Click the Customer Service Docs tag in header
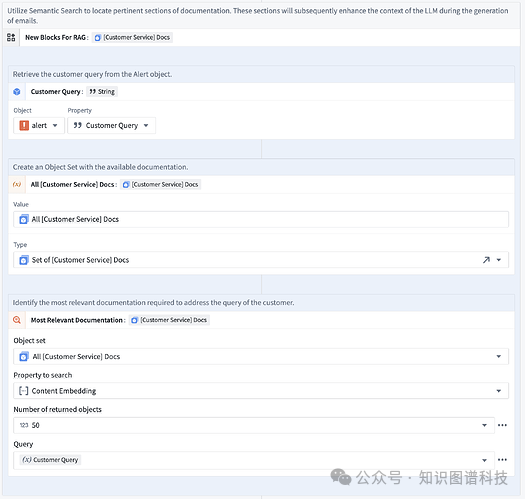 coord(133,38)
